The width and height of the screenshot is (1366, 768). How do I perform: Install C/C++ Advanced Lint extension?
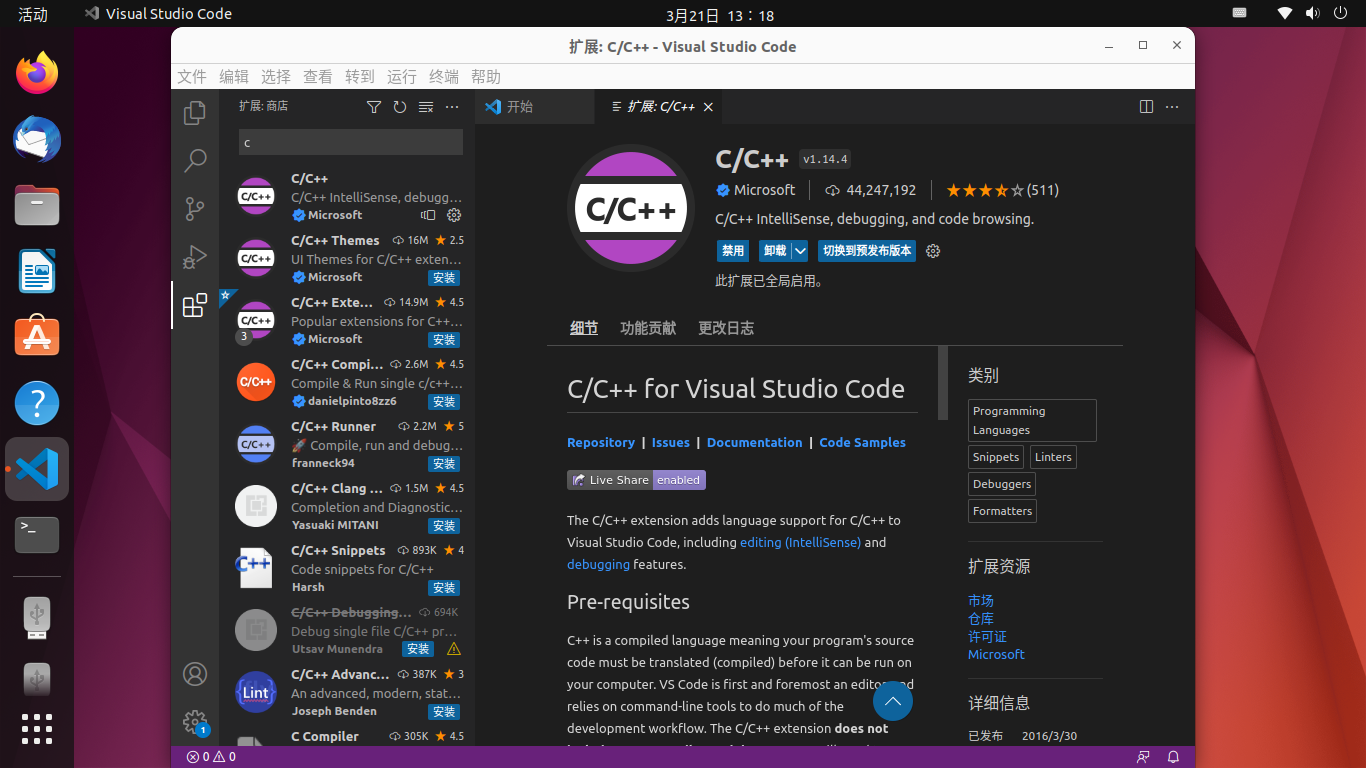point(444,712)
